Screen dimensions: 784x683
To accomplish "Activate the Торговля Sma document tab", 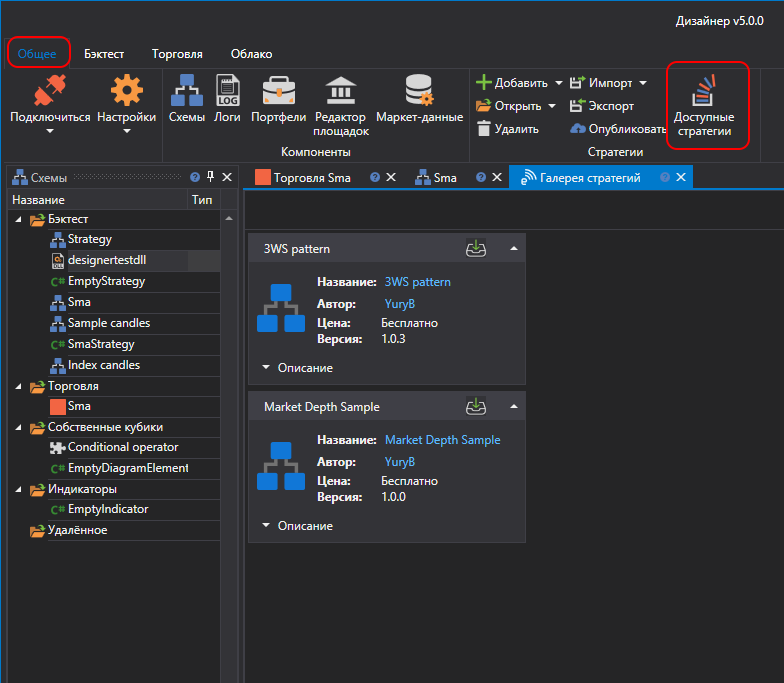I will click(312, 178).
